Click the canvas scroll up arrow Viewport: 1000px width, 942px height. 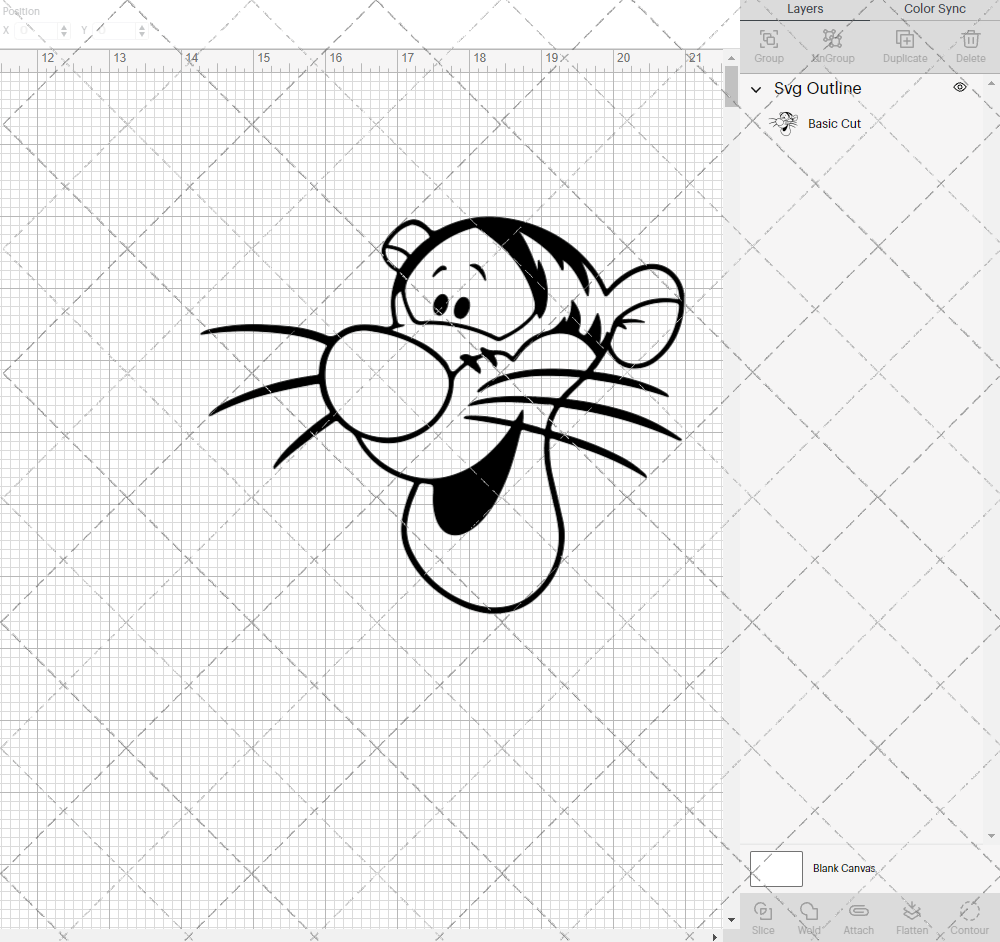pos(731,58)
